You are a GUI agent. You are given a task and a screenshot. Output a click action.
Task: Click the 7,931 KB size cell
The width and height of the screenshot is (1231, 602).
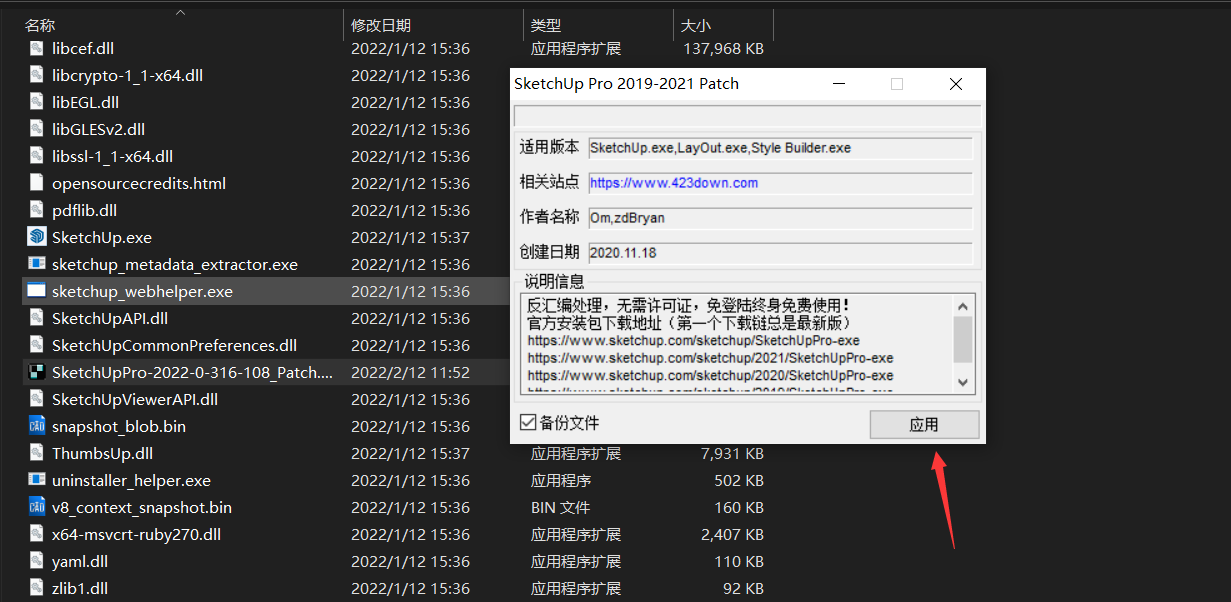[733, 453]
